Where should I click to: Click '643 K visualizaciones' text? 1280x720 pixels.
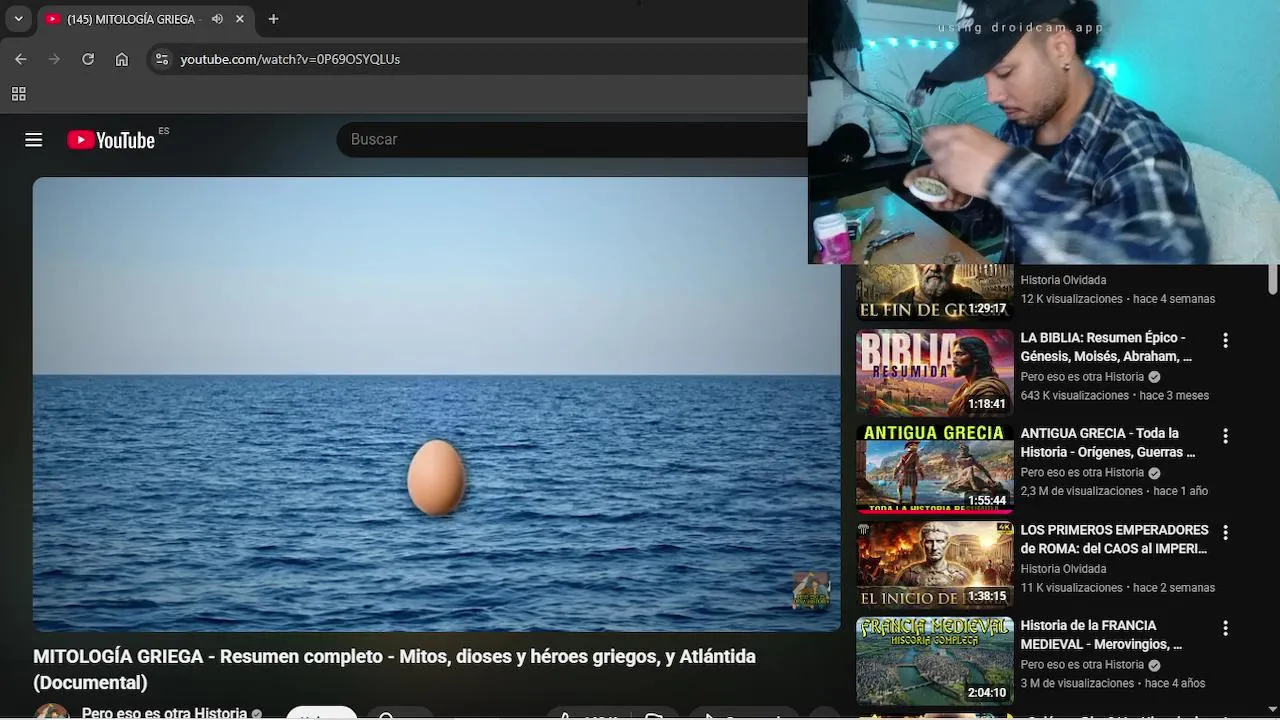tap(1074, 396)
